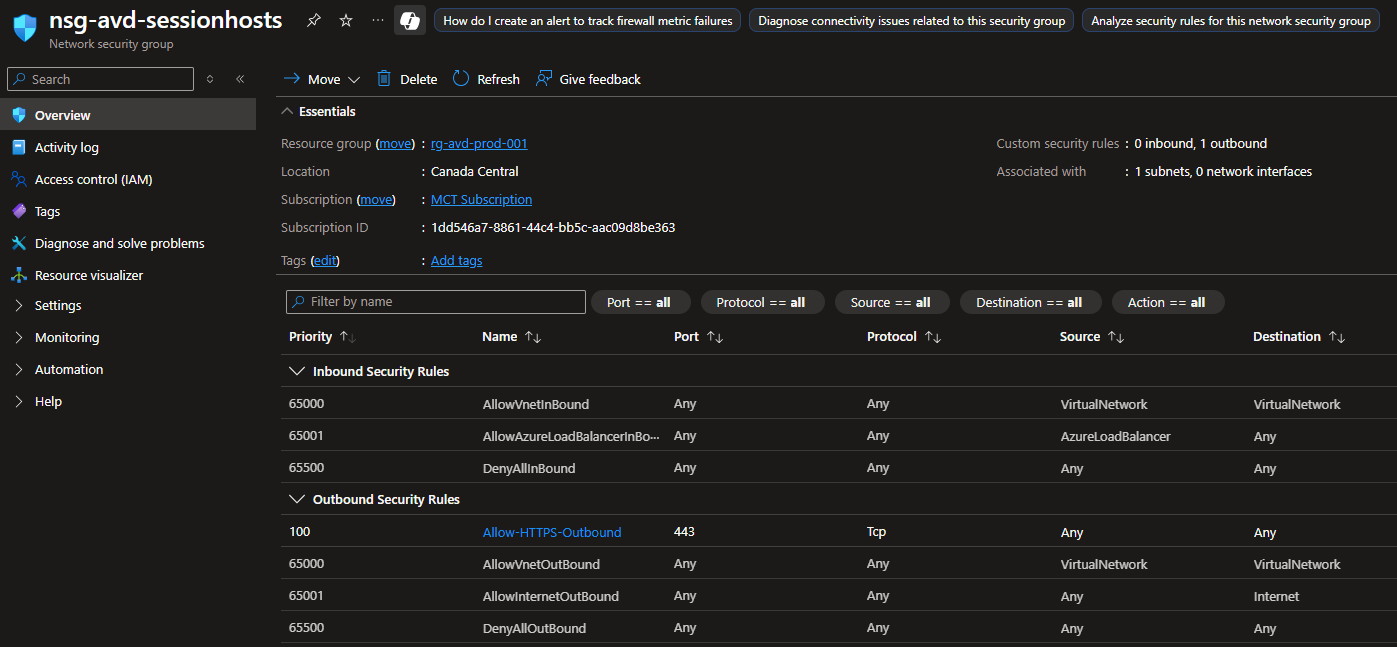The height and width of the screenshot is (647, 1397).
Task: Open Give feedback in the toolbar
Action: [588, 79]
